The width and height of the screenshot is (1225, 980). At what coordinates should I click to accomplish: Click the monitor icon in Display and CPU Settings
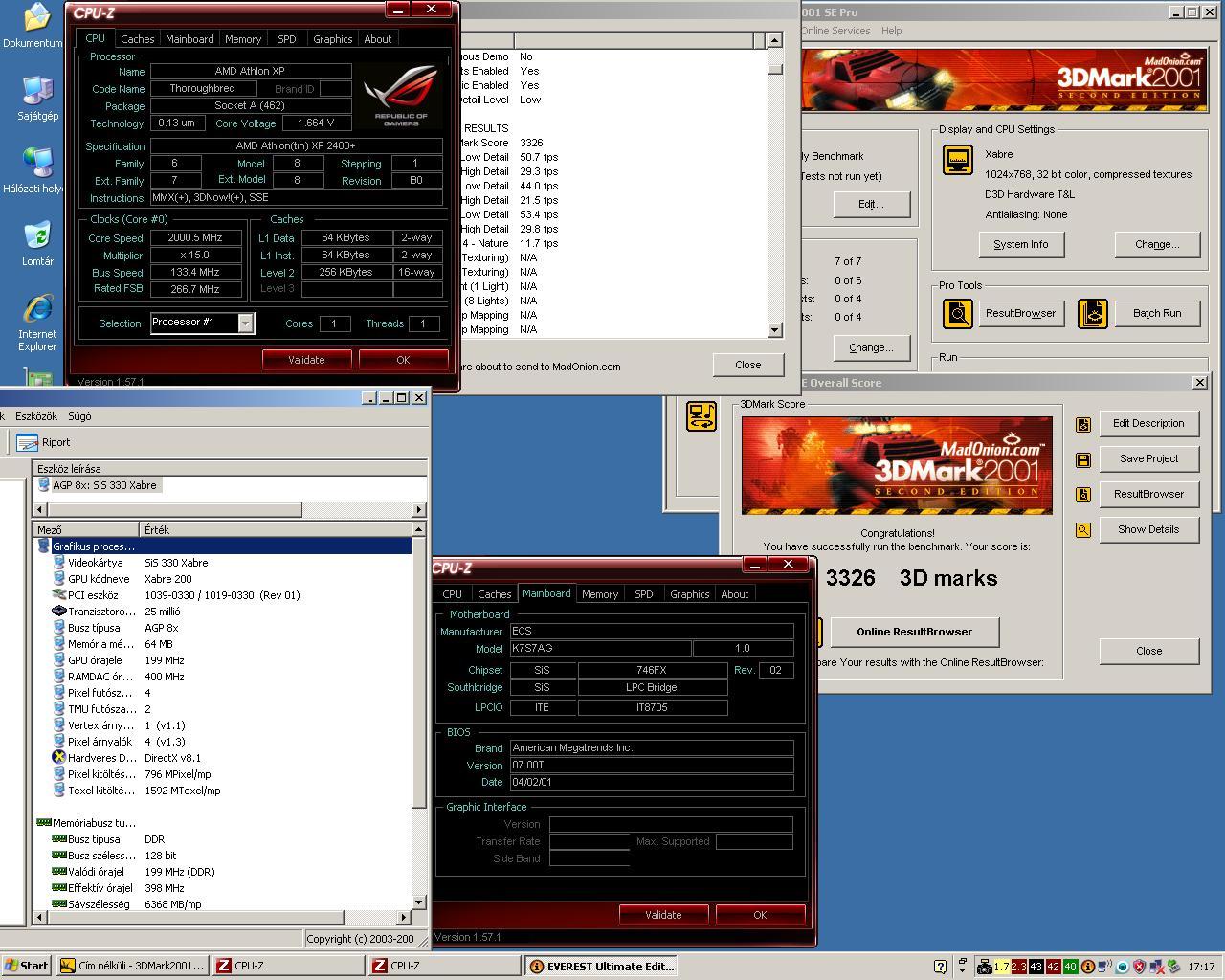click(x=958, y=159)
